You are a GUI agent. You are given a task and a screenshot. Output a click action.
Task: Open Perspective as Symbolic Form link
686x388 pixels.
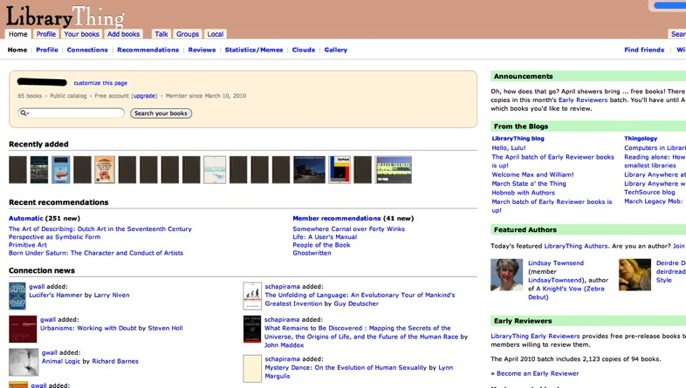click(x=55, y=237)
